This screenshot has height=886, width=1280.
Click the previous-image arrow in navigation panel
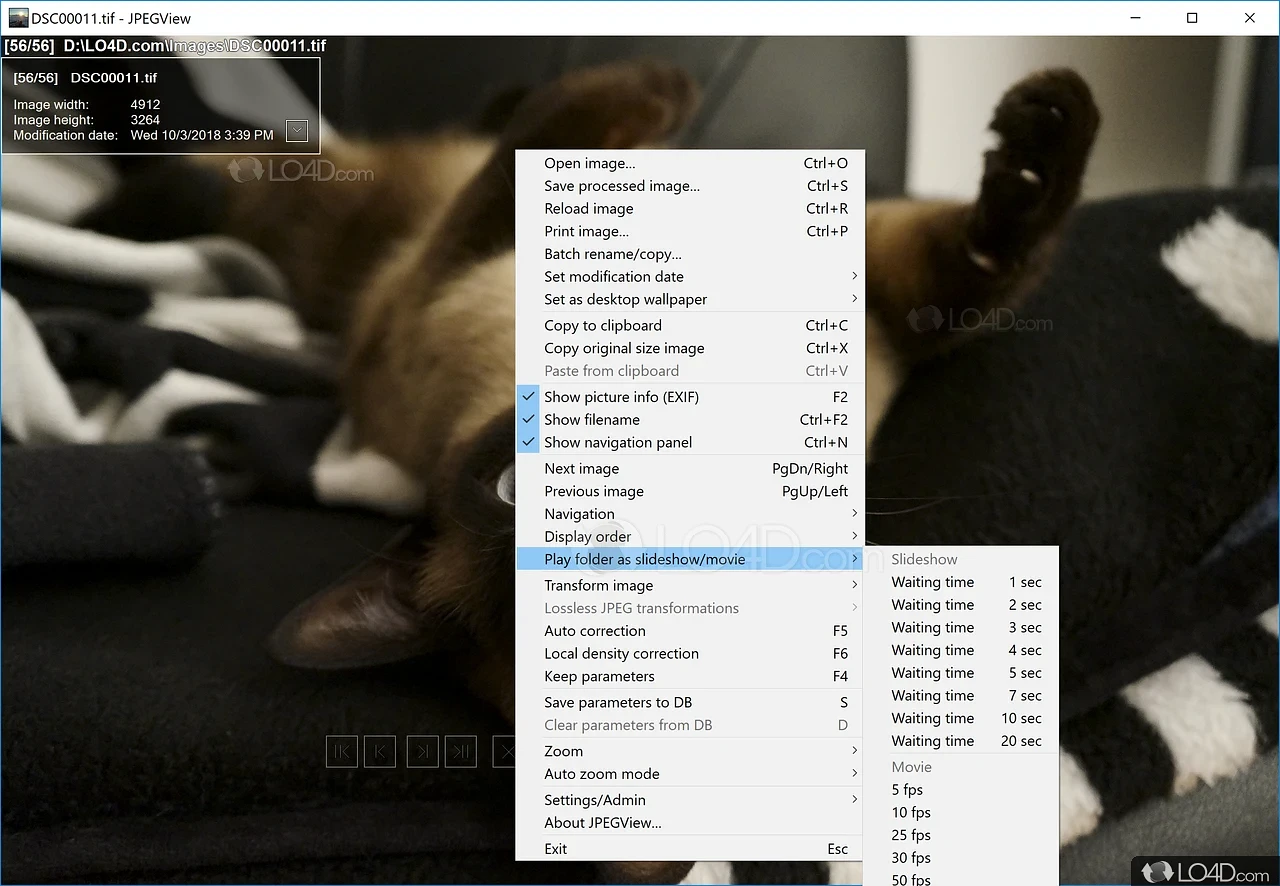pyautogui.click(x=380, y=752)
